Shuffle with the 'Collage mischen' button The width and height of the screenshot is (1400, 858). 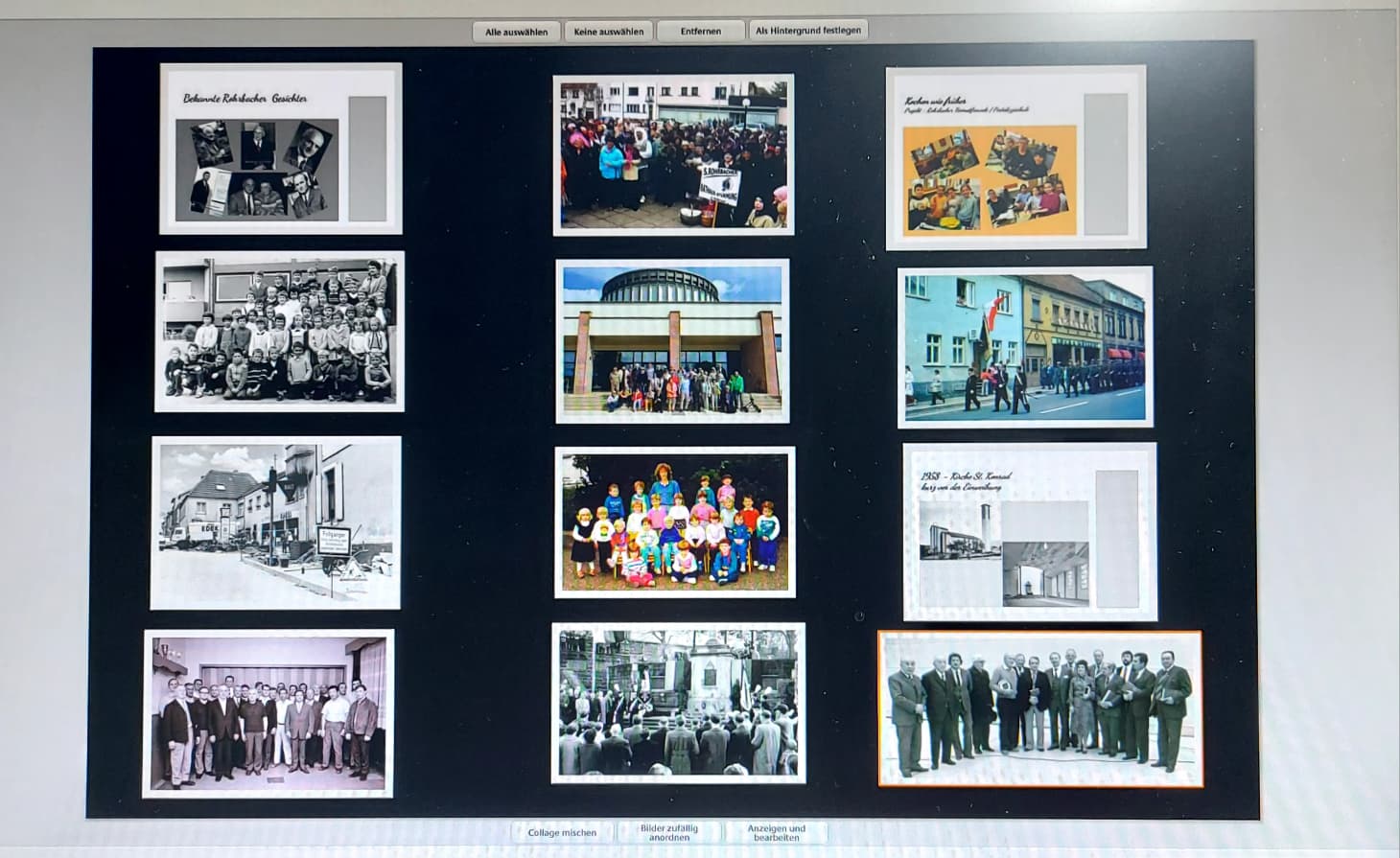562,832
